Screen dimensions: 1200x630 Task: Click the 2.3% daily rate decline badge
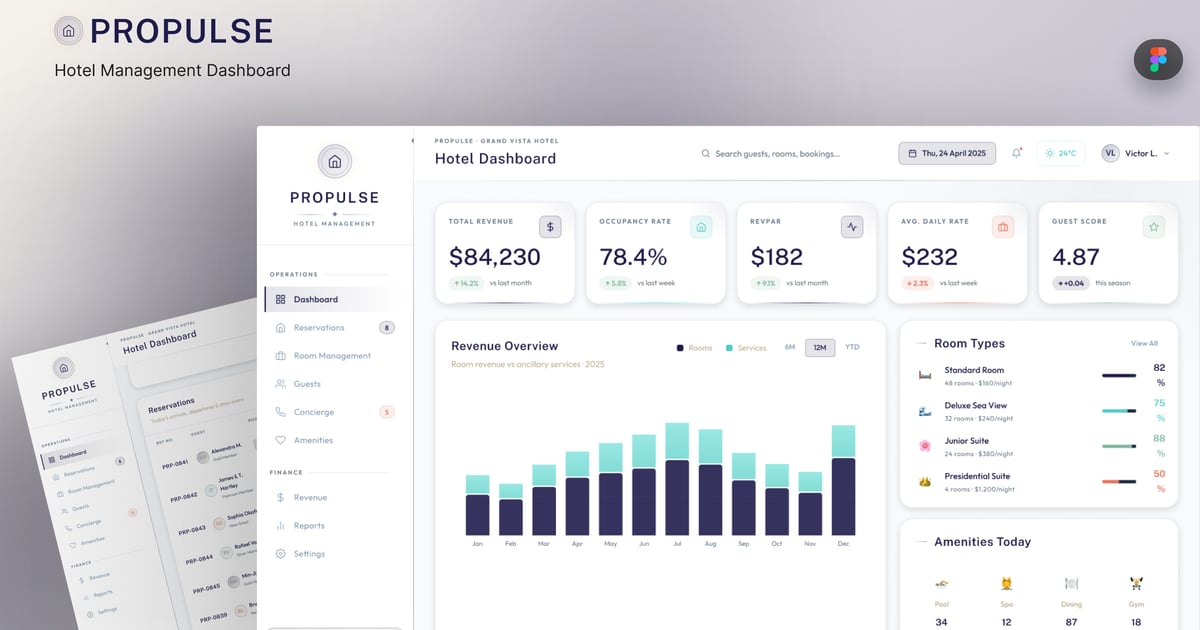[x=917, y=283]
